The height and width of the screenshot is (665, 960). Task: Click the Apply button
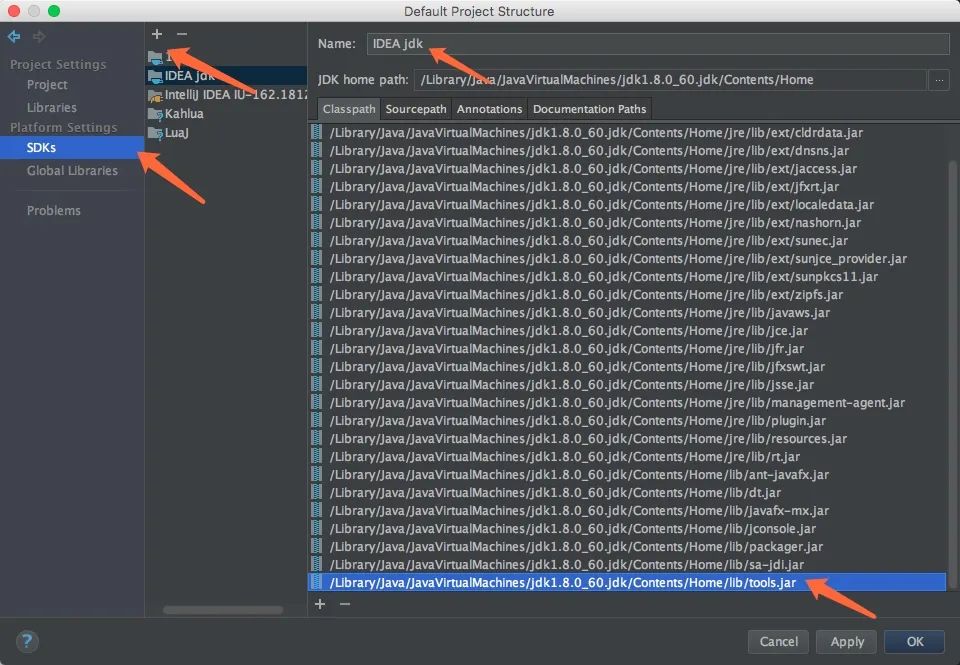pyautogui.click(x=847, y=641)
